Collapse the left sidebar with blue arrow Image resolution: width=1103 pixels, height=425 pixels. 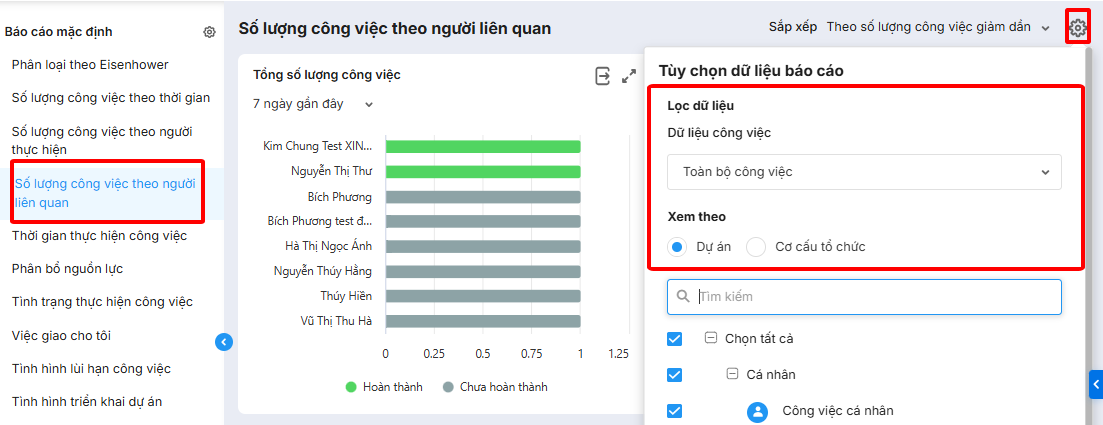coord(224,342)
